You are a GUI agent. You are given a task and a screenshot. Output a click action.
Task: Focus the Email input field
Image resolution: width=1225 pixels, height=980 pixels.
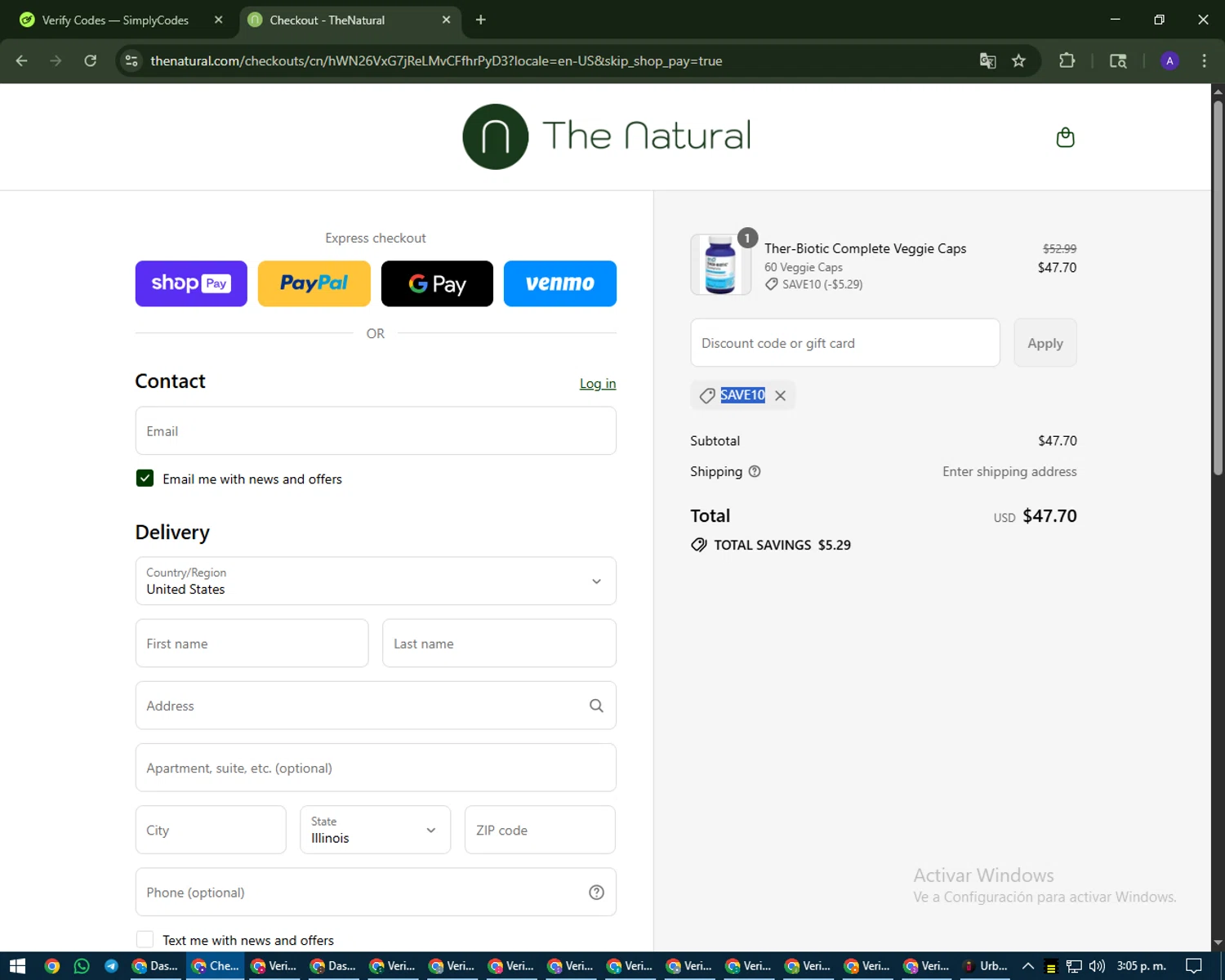pyautogui.click(x=376, y=430)
